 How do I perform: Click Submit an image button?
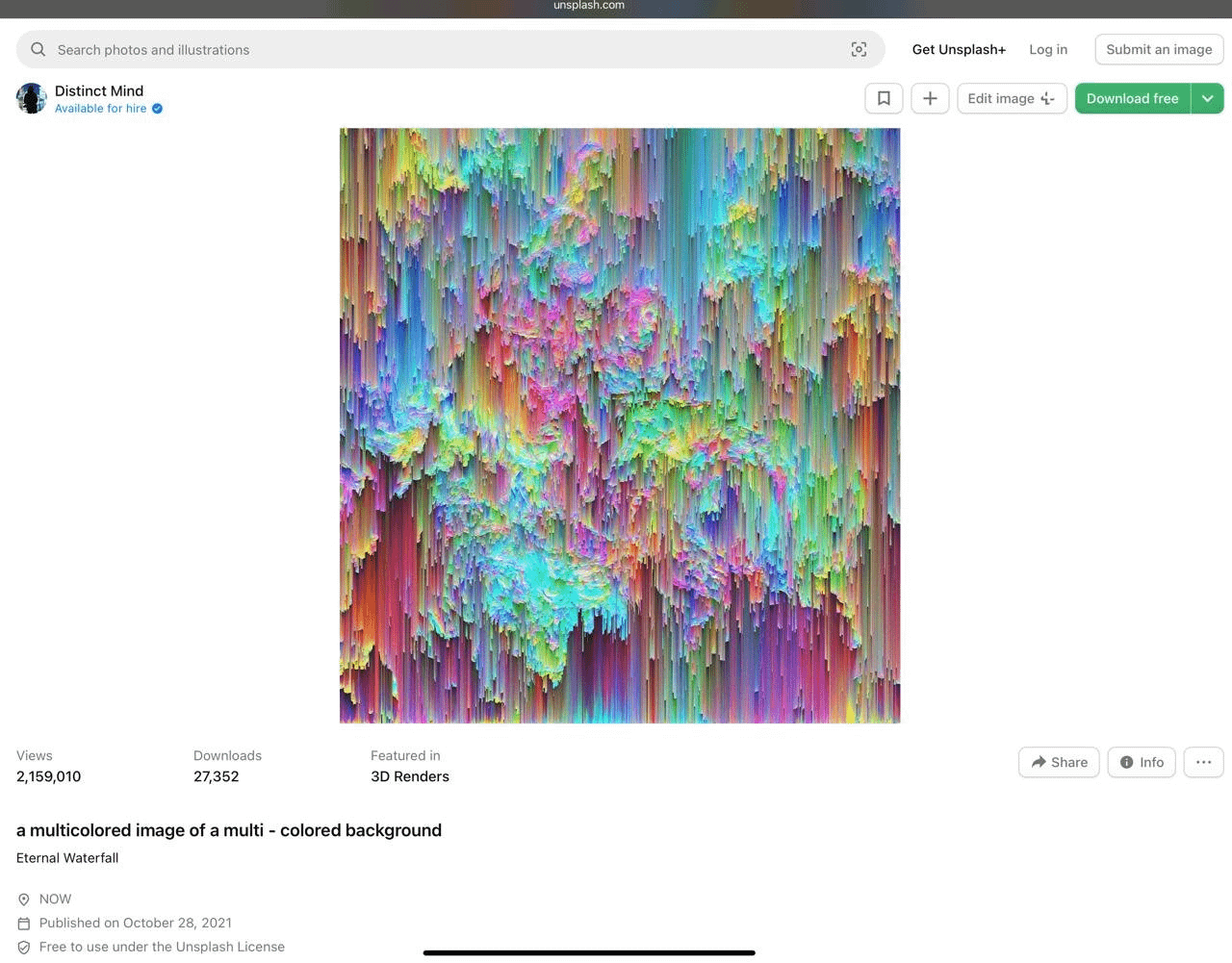[1159, 49]
